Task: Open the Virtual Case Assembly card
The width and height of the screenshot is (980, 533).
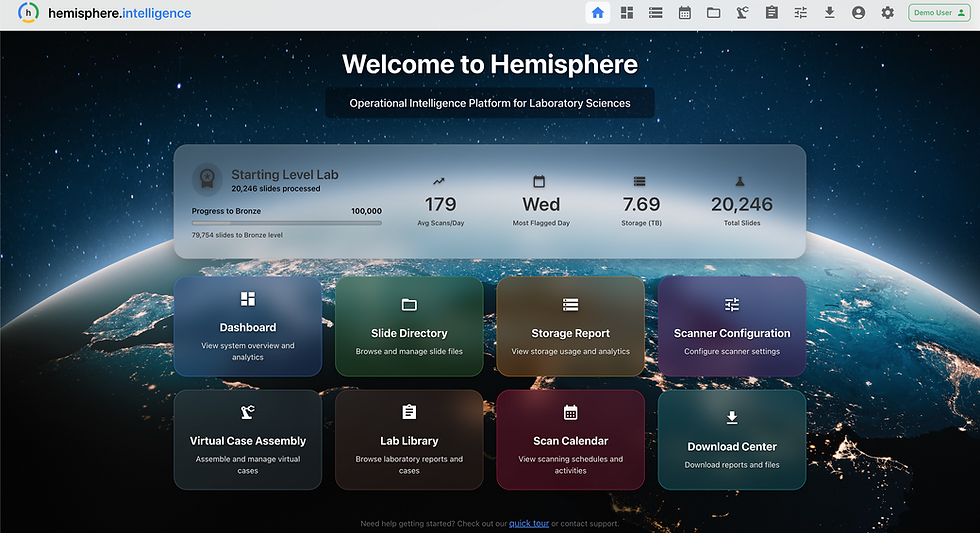Action: (x=248, y=440)
